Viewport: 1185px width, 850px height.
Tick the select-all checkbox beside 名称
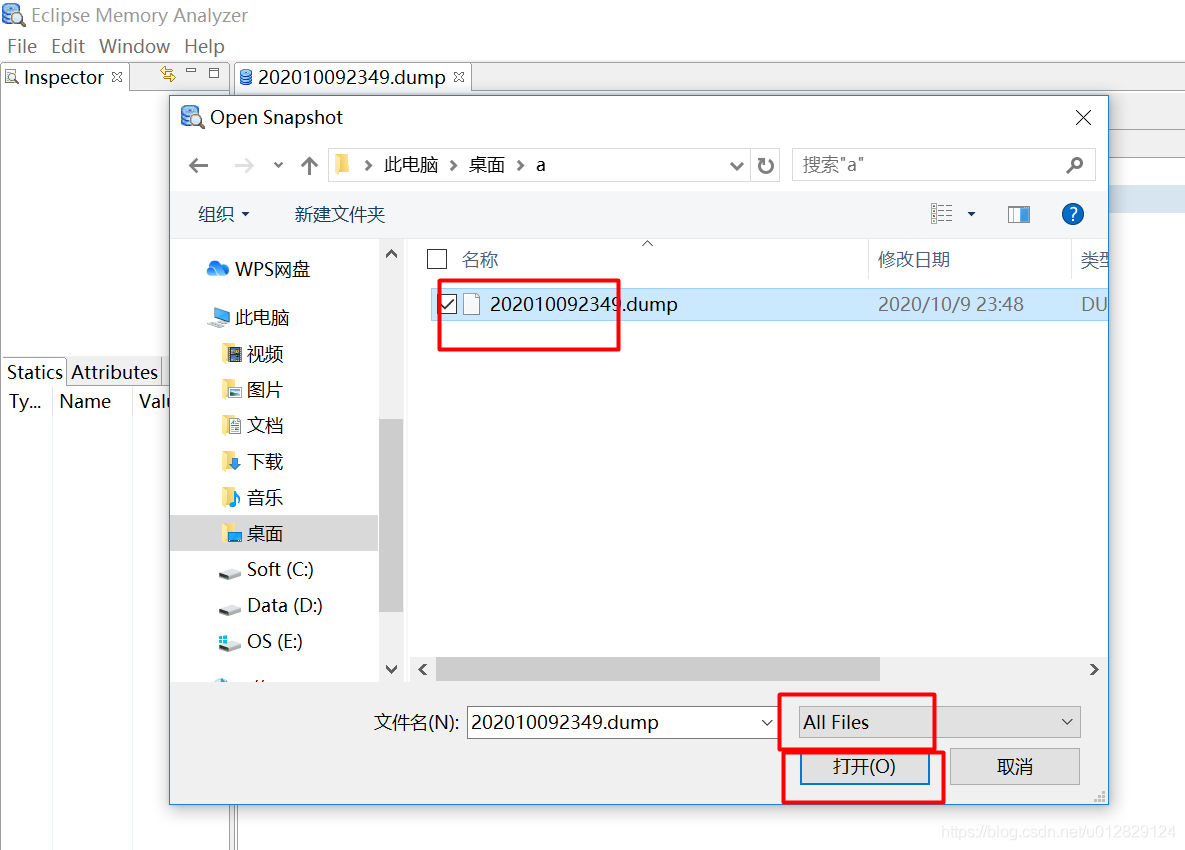[x=437, y=259]
